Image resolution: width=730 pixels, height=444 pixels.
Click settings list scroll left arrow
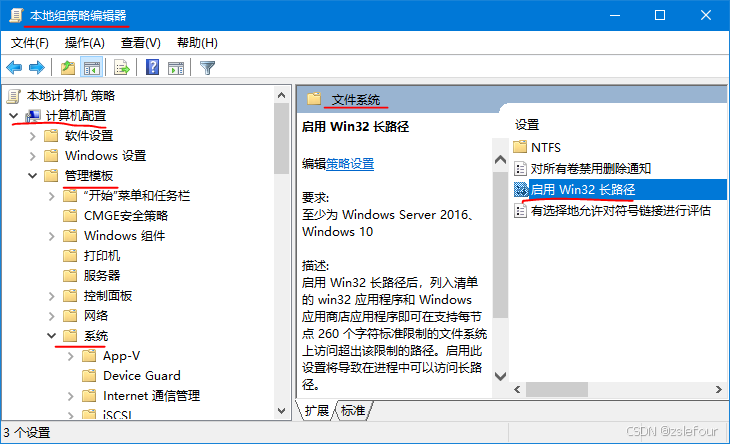[517, 390]
